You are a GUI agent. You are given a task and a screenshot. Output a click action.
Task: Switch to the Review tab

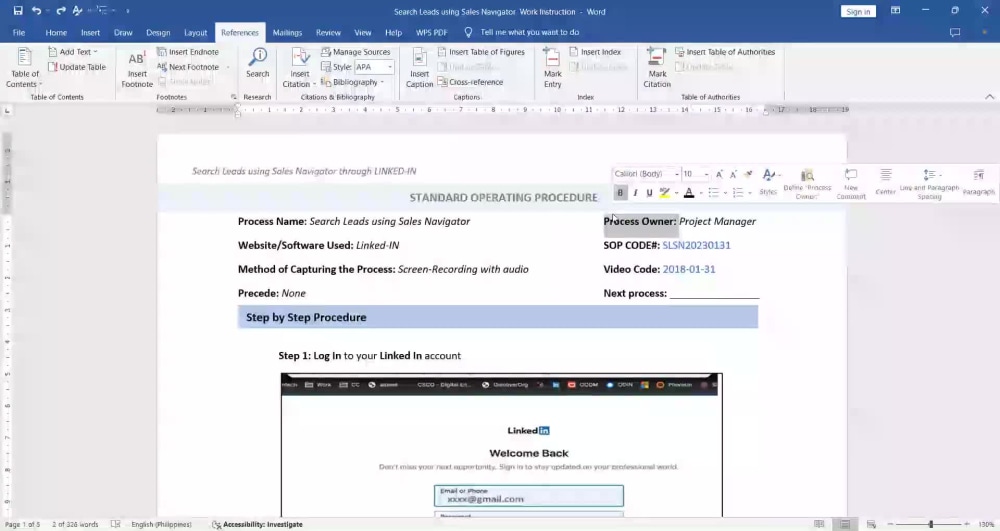pos(328,32)
